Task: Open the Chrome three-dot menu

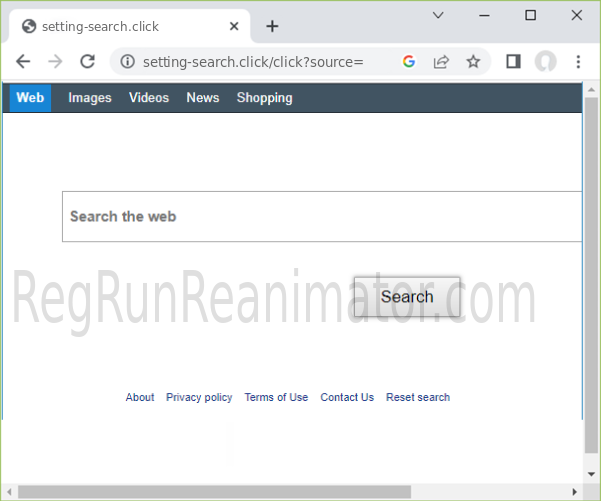Action: pyautogui.click(x=578, y=61)
